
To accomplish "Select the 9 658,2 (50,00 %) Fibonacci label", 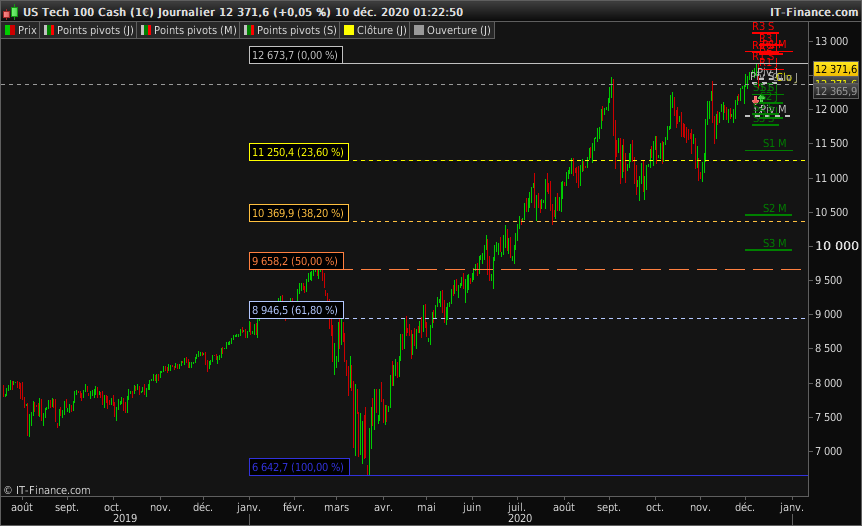I will [x=296, y=261].
